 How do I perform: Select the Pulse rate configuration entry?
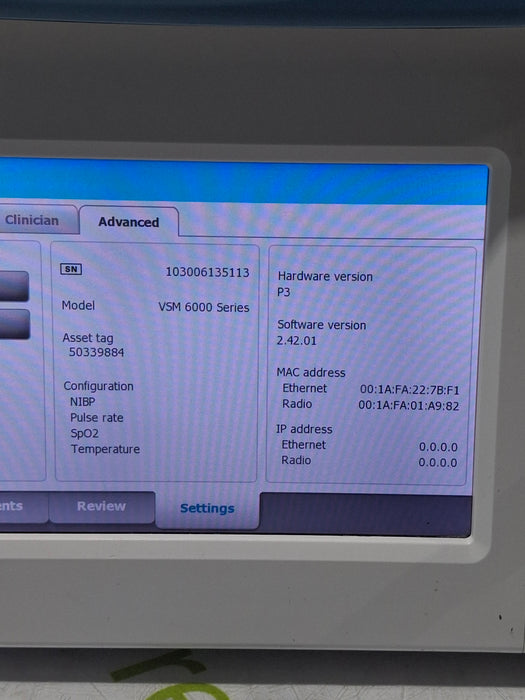(x=96, y=418)
